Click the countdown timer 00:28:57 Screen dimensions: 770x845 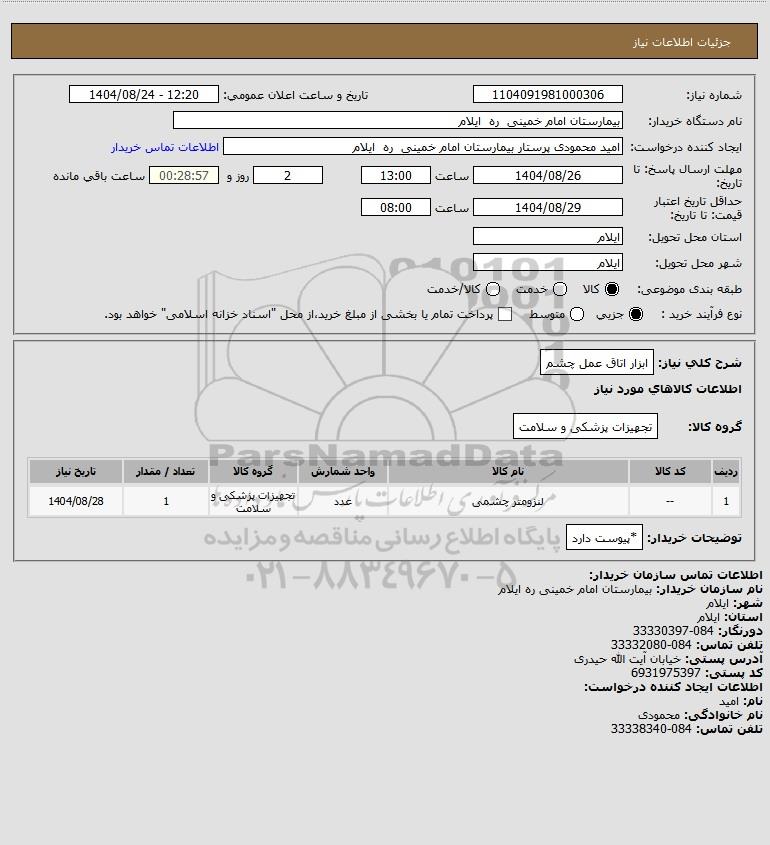[x=184, y=175]
